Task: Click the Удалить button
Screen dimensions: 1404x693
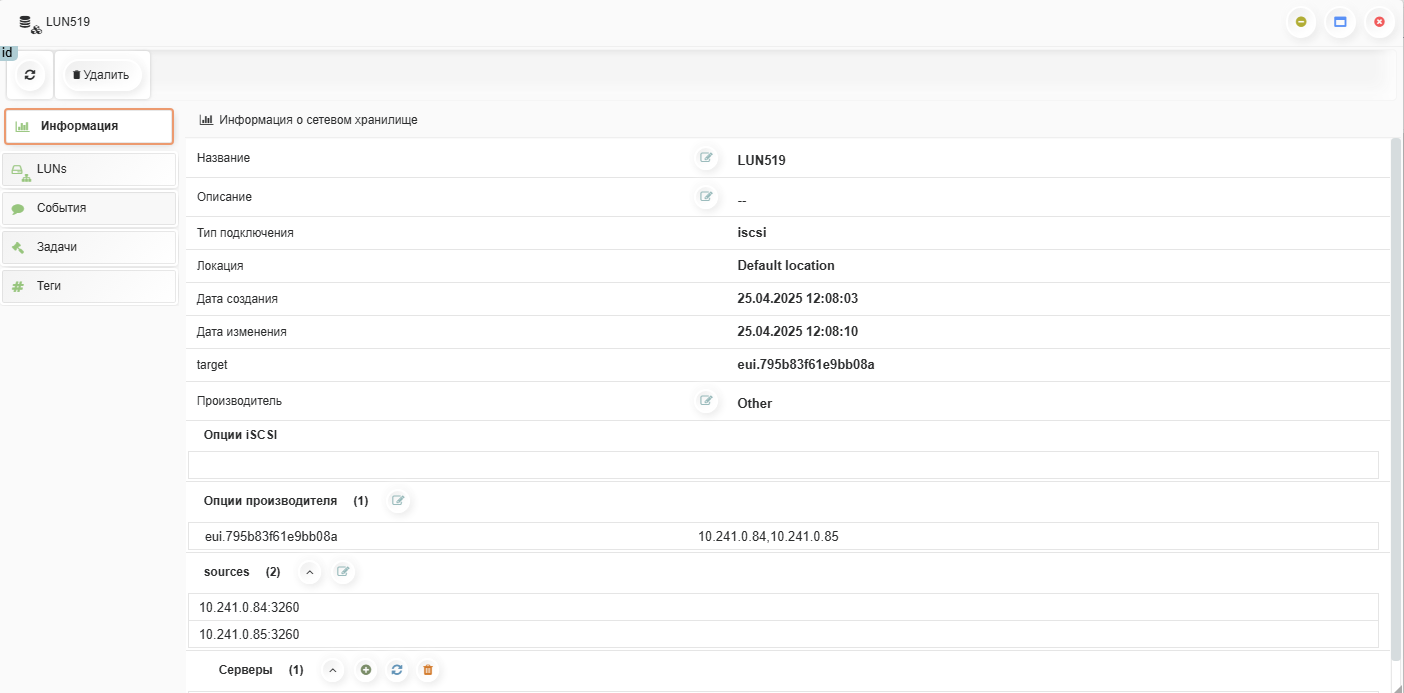Action: click(102, 75)
